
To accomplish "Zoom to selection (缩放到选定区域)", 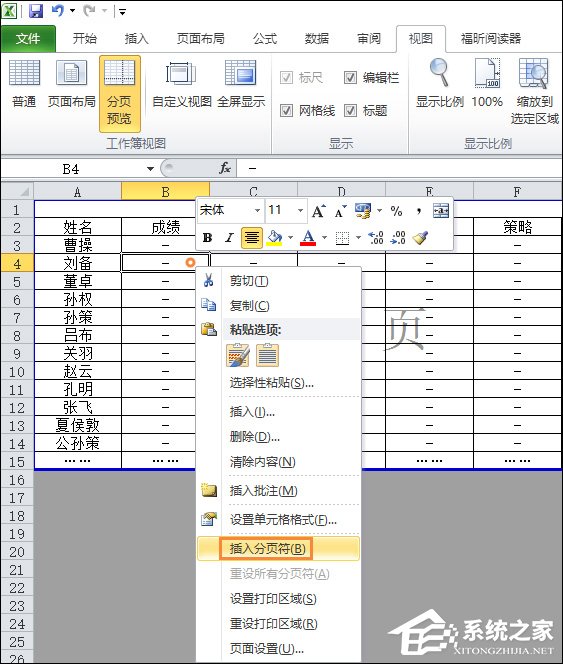I will click(x=535, y=91).
